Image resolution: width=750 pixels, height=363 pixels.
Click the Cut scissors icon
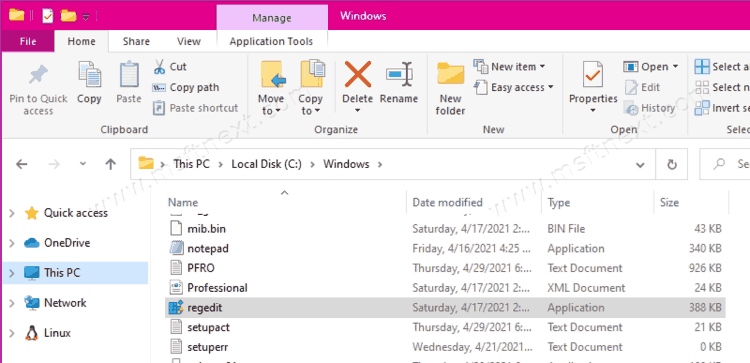pyautogui.click(x=159, y=66)
